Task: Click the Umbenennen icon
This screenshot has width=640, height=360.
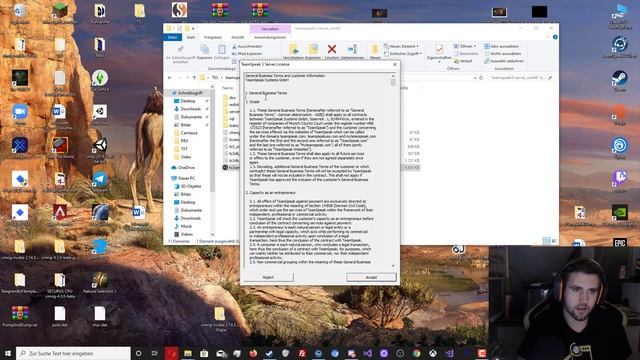Action: [x=352, y=49]
